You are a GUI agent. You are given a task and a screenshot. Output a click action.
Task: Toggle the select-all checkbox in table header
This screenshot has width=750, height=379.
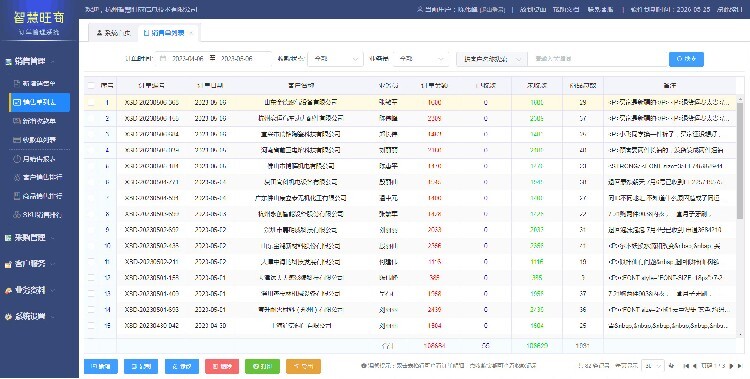[91, 86]
